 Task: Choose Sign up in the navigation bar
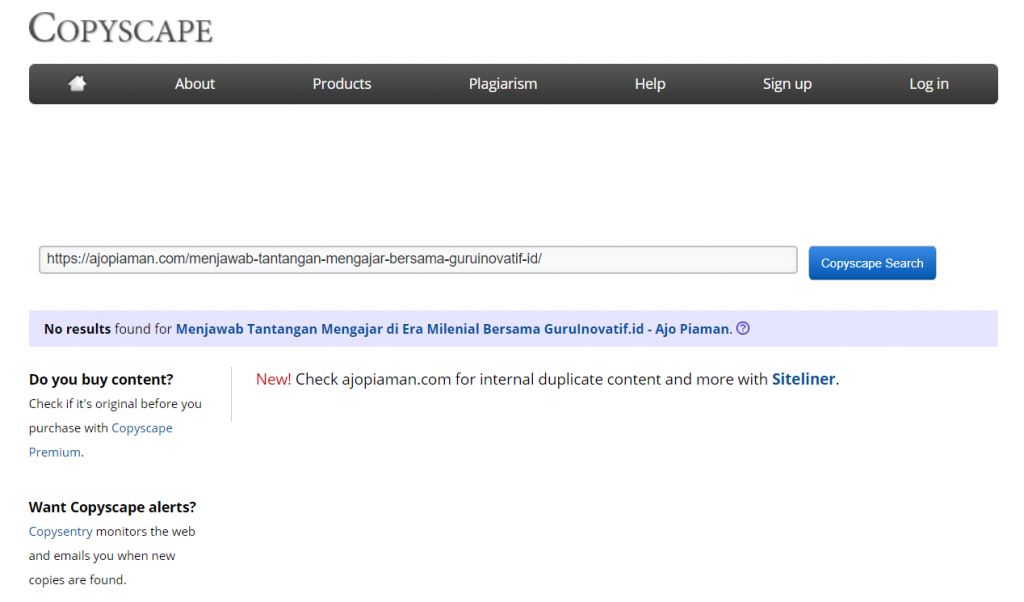tap(787, 84)
